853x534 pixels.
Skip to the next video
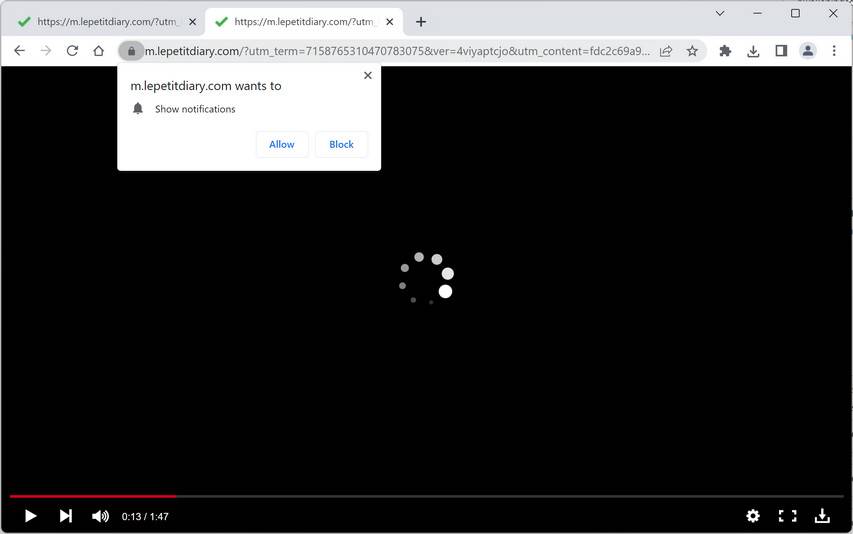65,516
